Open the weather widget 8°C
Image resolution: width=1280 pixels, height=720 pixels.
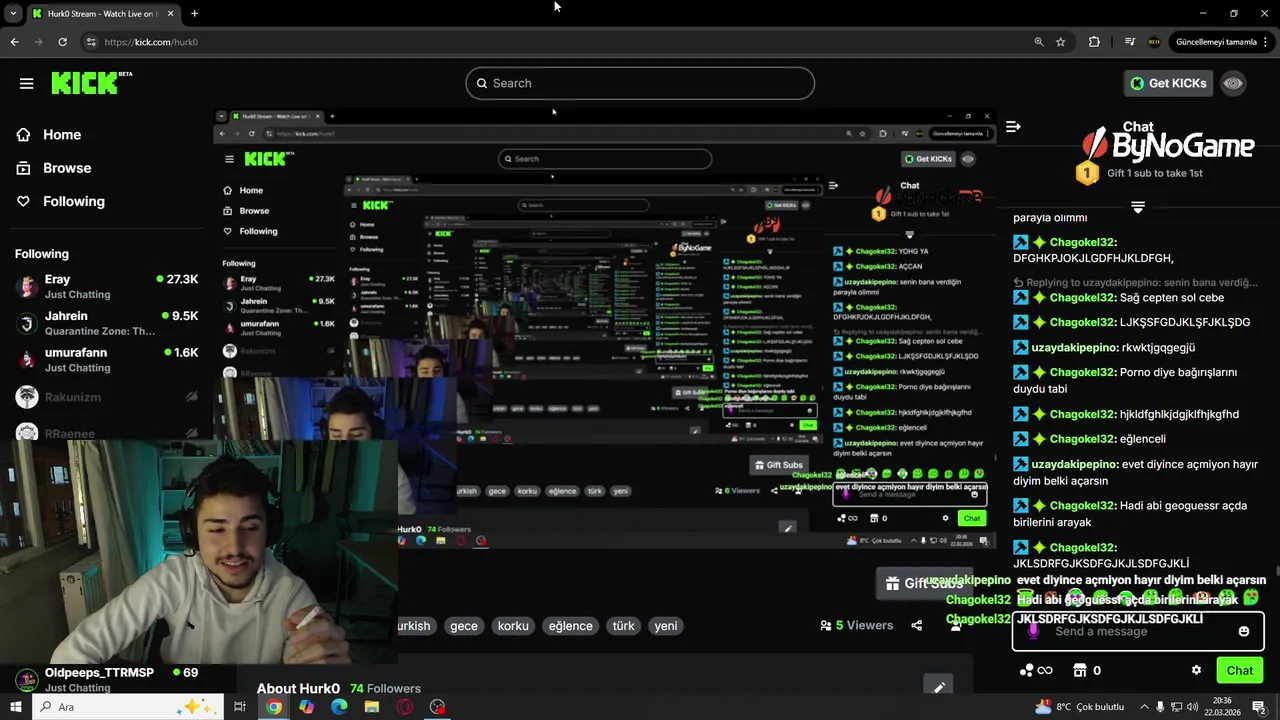click(x=1080, y=707)
